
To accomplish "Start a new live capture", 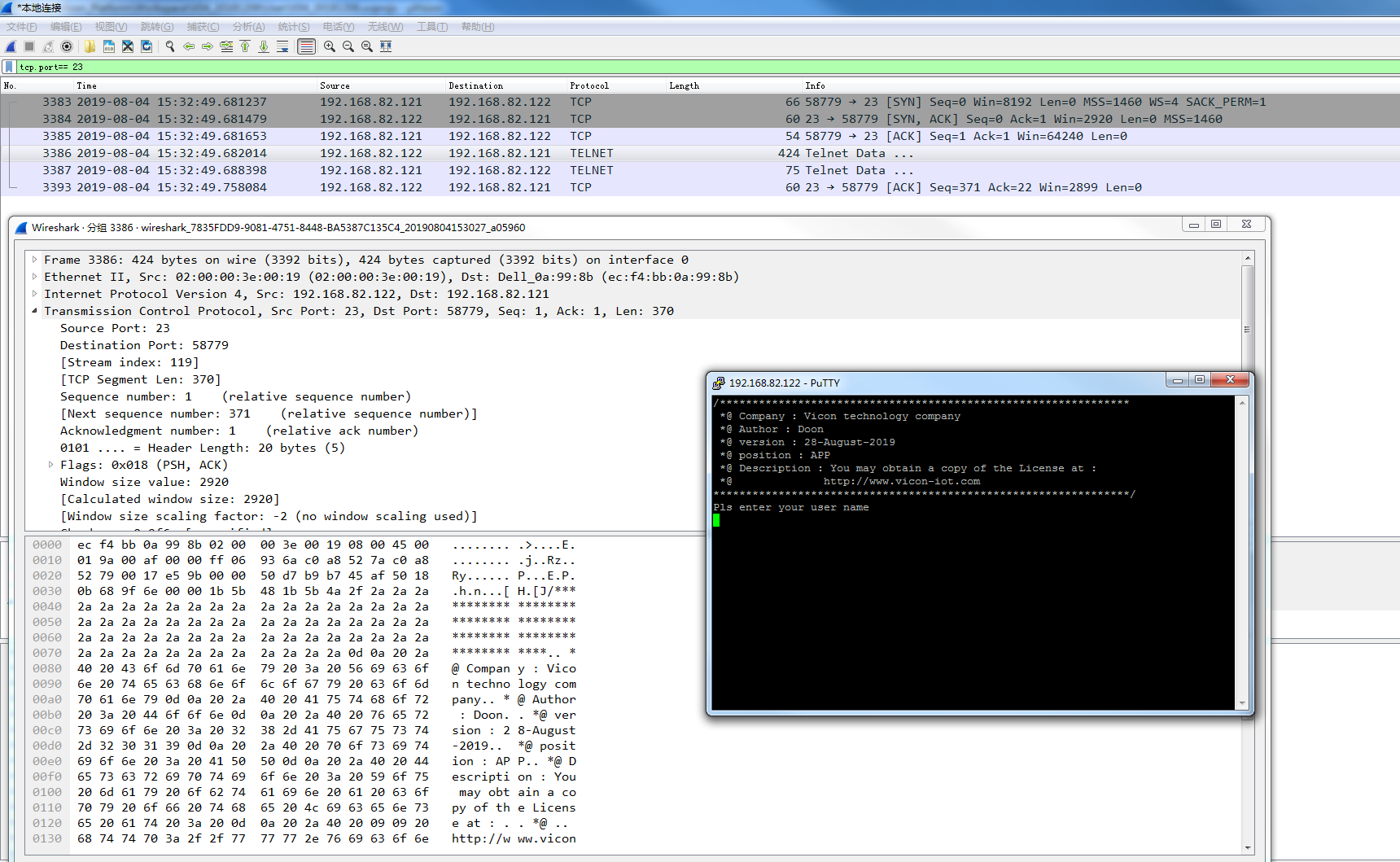I will [11, 46].
